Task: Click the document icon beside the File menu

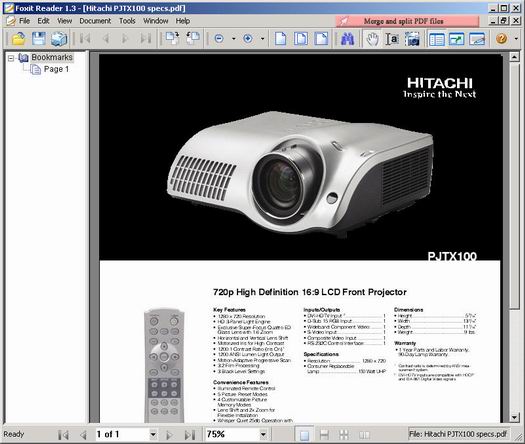Action: pyautogui.click(x=11, y=21)
